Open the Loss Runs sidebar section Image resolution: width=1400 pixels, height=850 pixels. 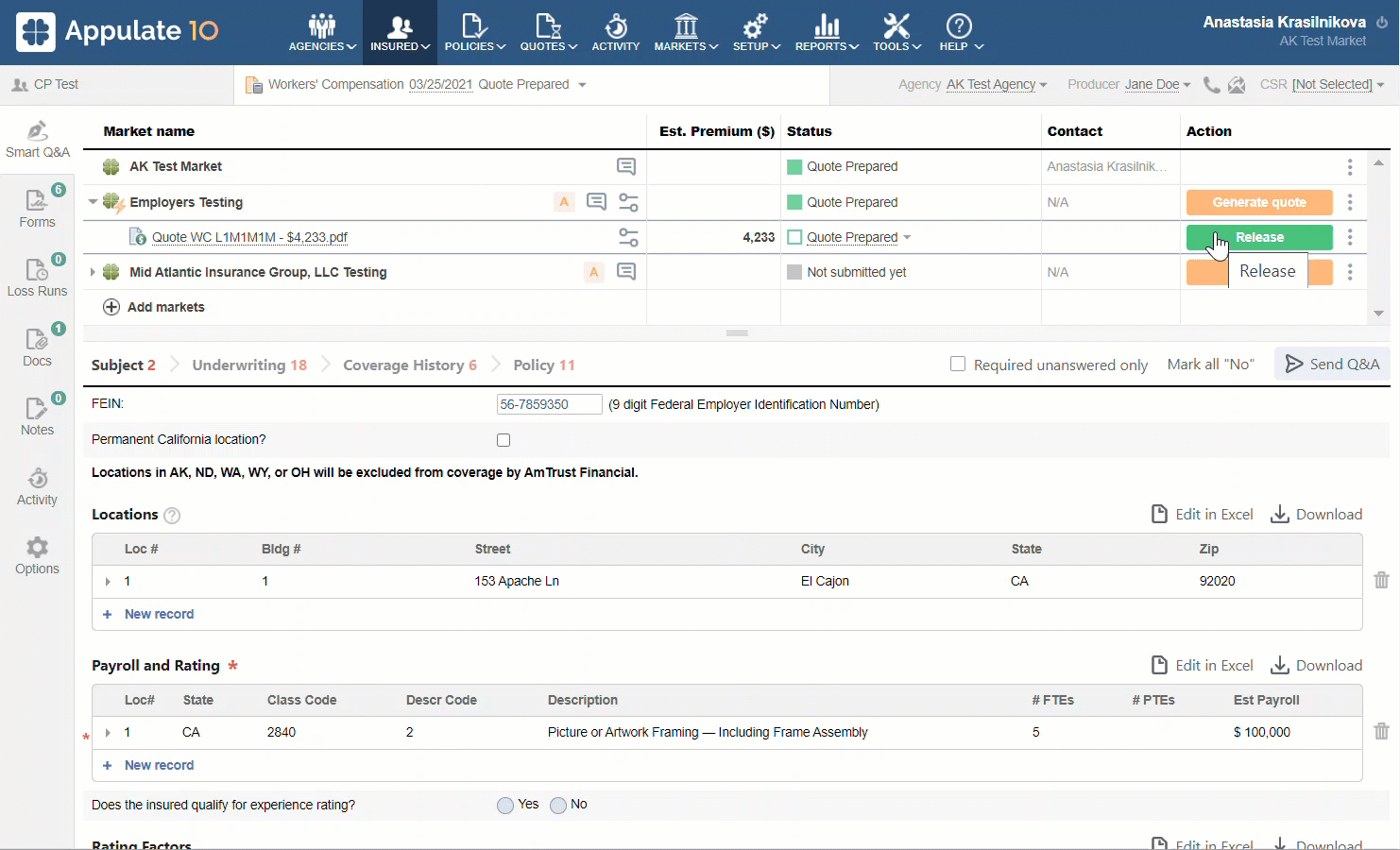[37, 277]
